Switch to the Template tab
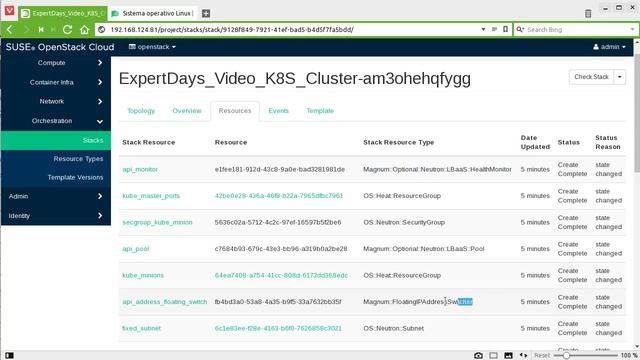The height and width of the screenshot is (360, 640). click(320, 111)
